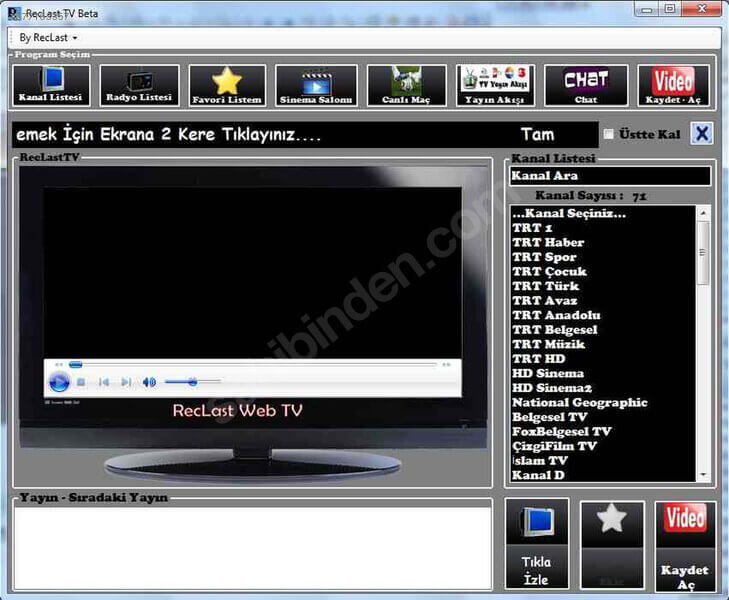Click the top Video Kaydet - Aç button
The width and height of the screenshot is (729, 600).
pos(673,86)
